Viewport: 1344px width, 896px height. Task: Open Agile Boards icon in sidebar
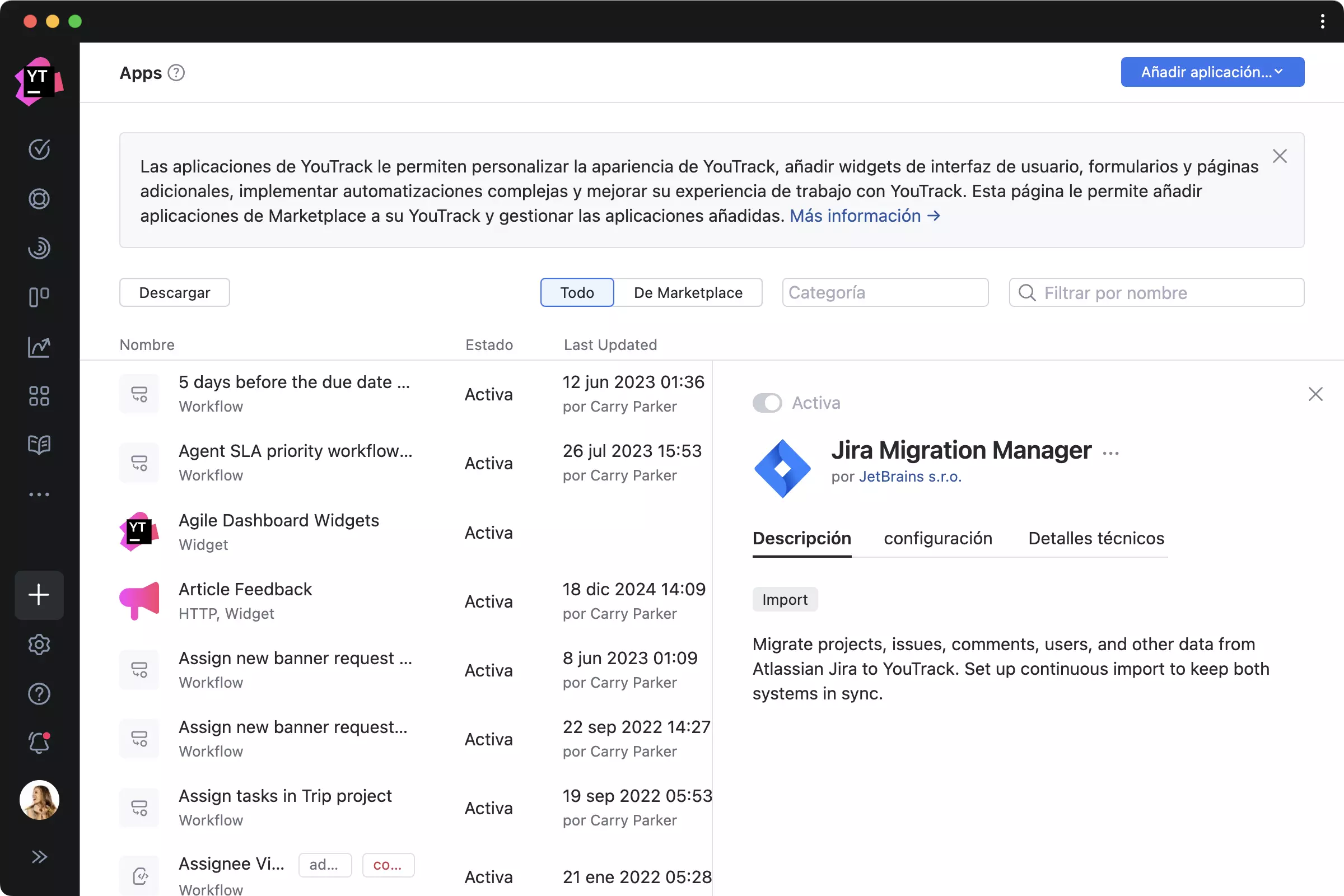pyautogui.click(x=39, y=297)
